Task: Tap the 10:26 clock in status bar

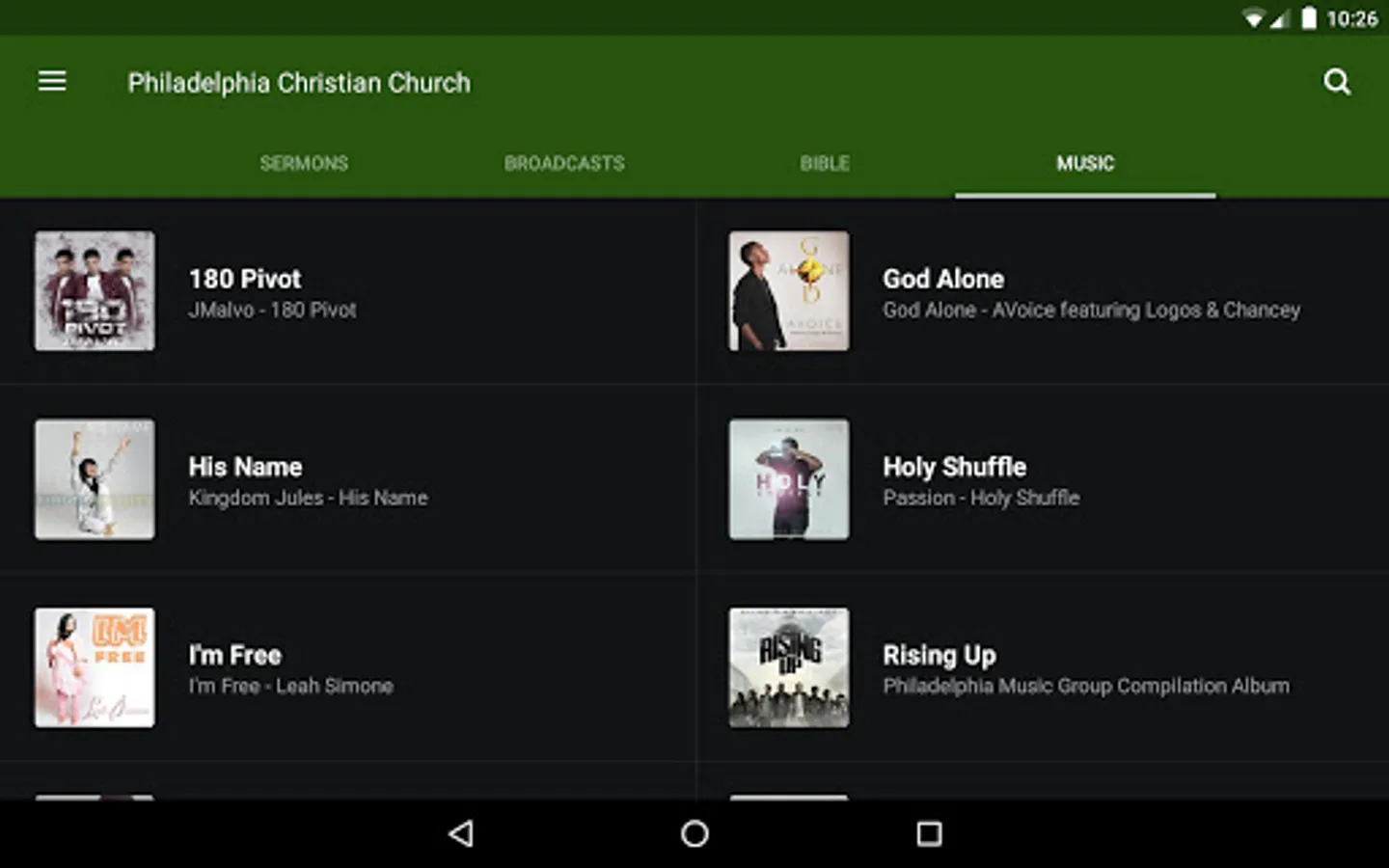Action: tap(1352, 18)
